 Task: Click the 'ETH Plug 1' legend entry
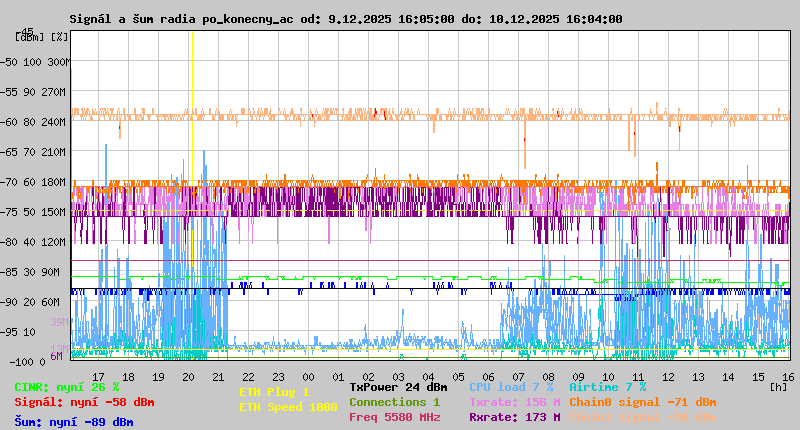[x=274, y=392]
